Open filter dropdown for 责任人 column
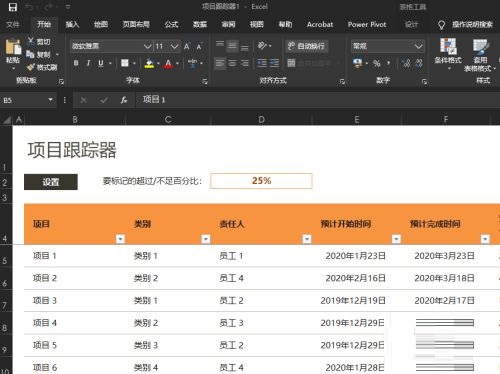The height and width of the screenshot is (374, 500). point(307,239)
